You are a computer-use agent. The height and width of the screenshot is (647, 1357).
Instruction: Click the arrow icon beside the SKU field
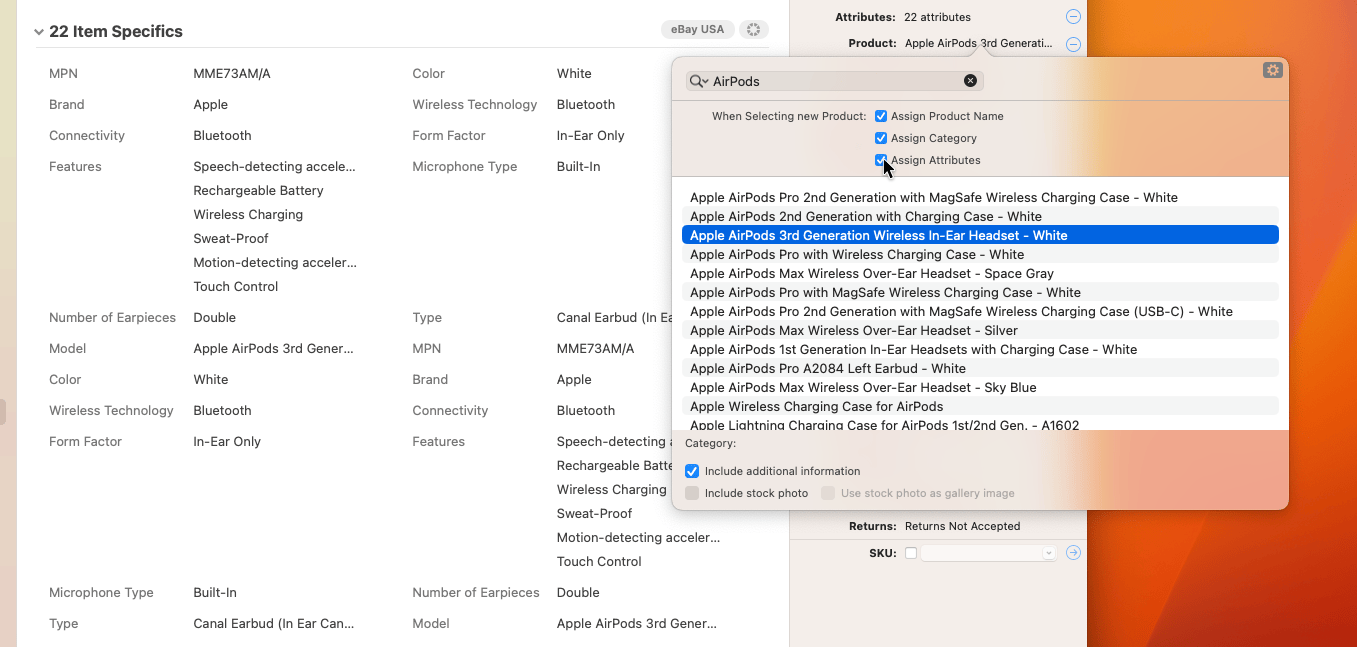(1073, 553)
